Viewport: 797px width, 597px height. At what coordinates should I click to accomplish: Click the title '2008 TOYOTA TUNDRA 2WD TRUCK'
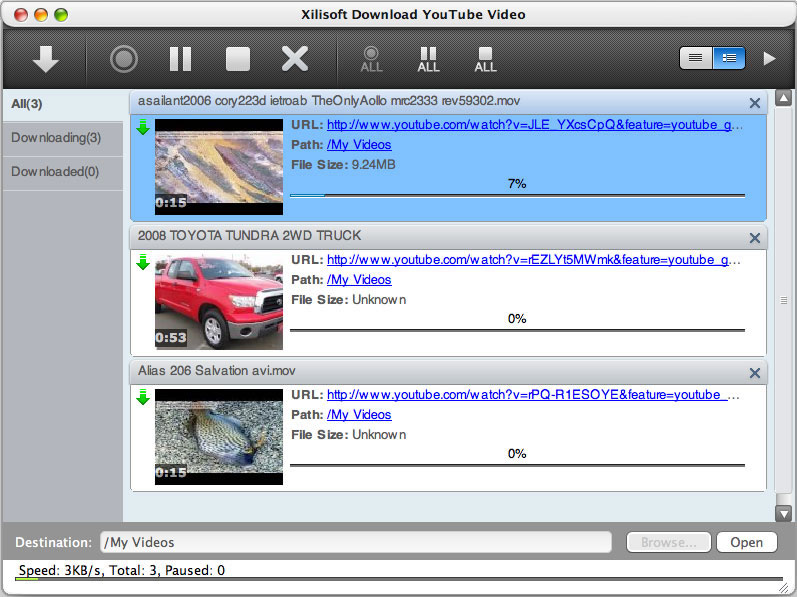250,236
